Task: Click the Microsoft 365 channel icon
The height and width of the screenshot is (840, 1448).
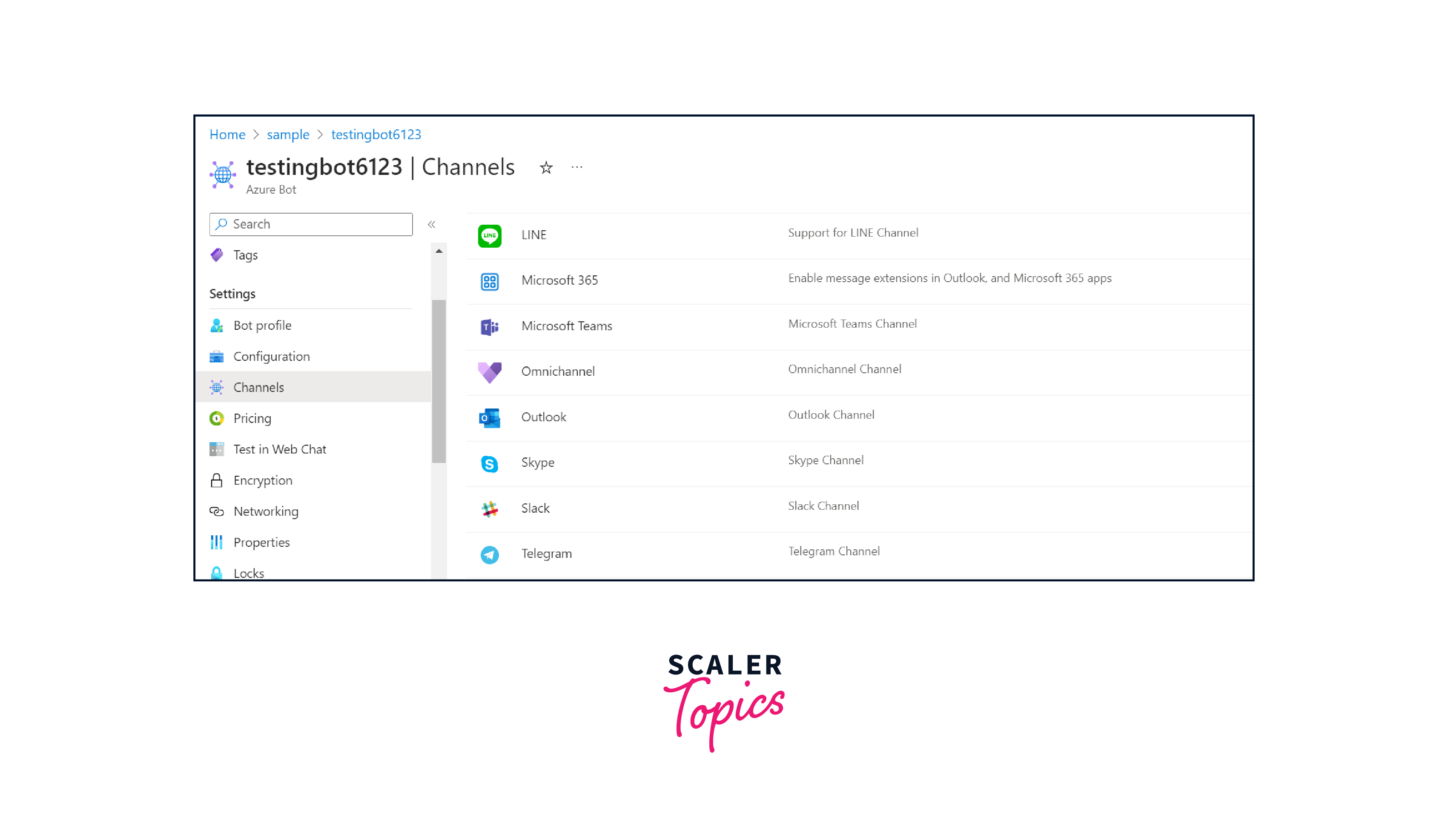Action: tap(490, 281)
